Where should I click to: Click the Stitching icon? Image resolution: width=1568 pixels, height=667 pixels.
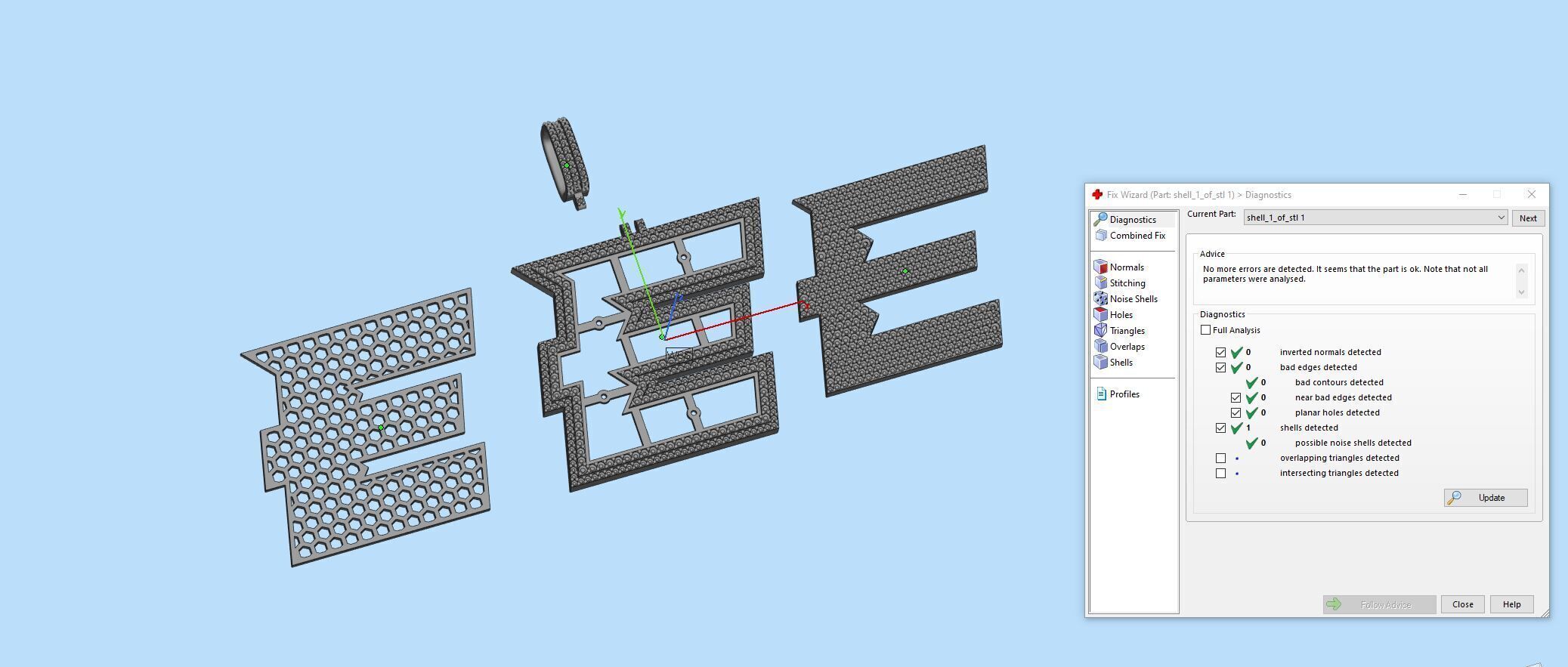click(x=1100, y=283)
